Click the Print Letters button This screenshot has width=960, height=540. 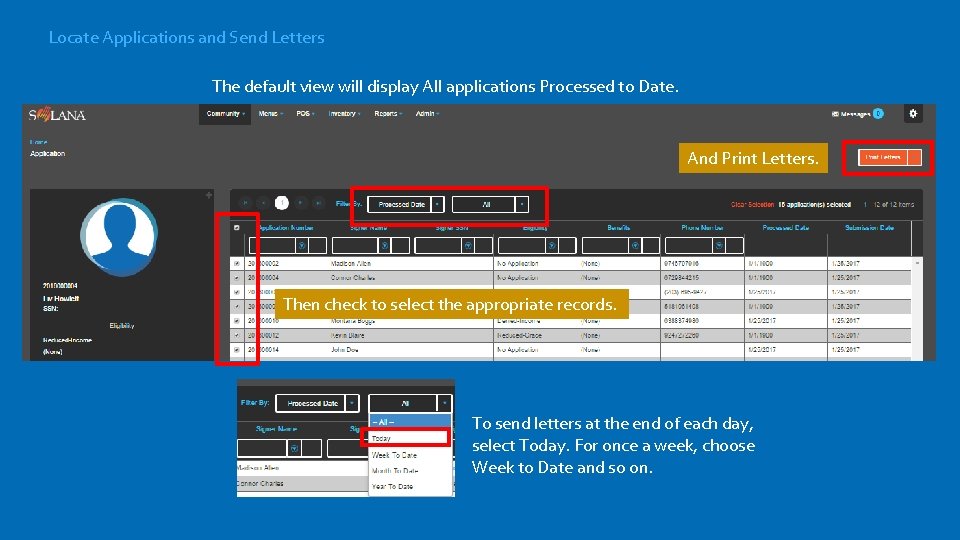click(883, 157)
